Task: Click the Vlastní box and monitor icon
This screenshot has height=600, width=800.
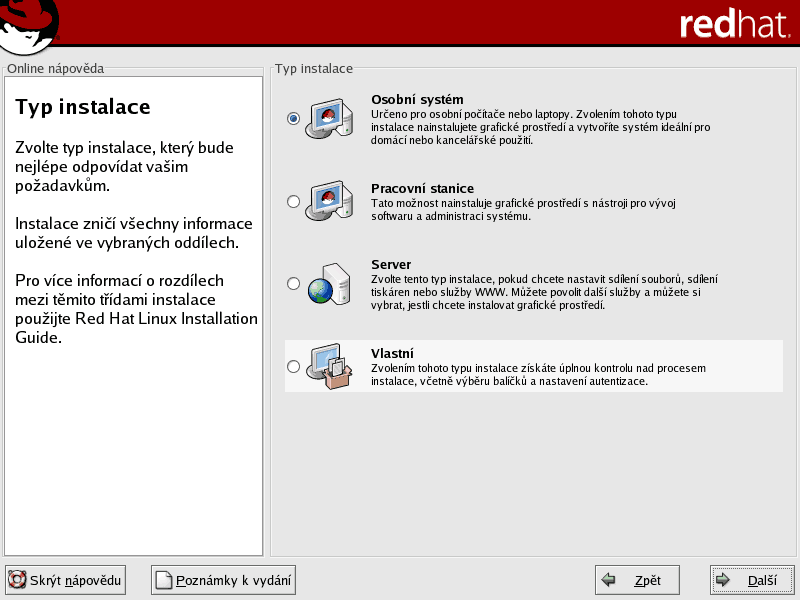Action: pyautogui.click(x=329, y=366)
